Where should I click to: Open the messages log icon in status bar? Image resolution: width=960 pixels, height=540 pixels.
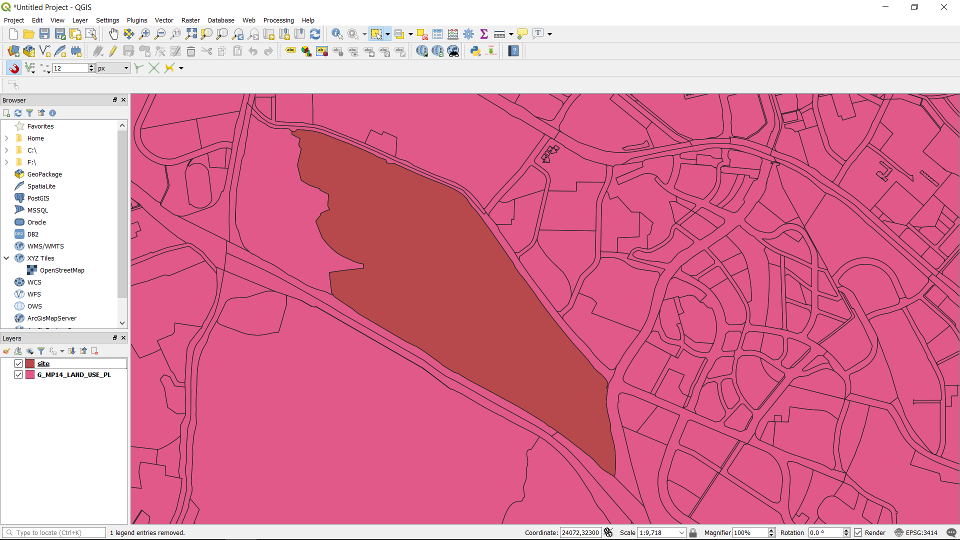point(951,533)
